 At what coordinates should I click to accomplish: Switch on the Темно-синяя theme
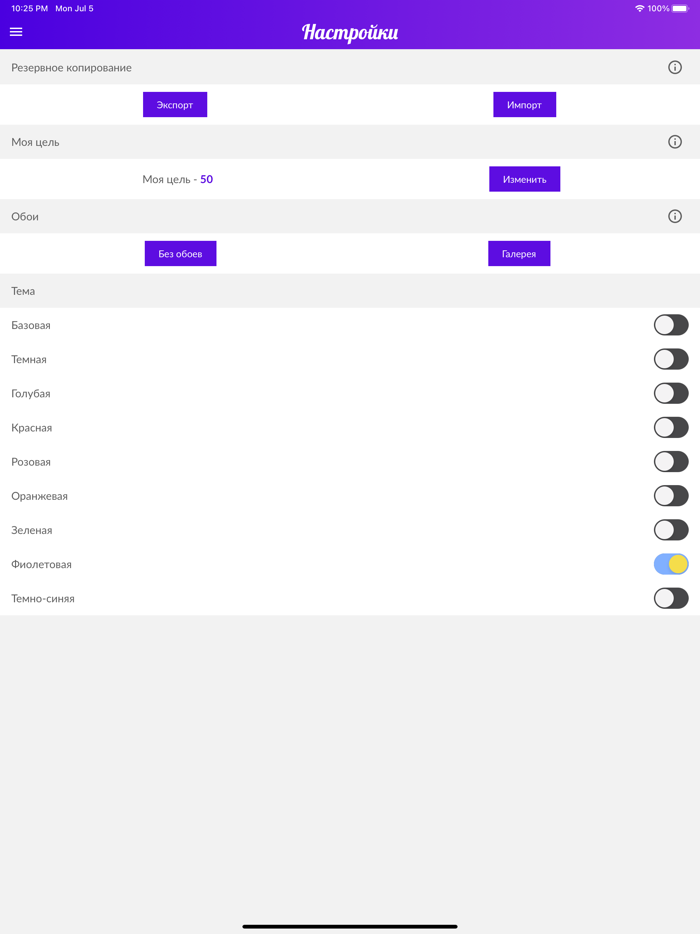[x=670, y=597]
